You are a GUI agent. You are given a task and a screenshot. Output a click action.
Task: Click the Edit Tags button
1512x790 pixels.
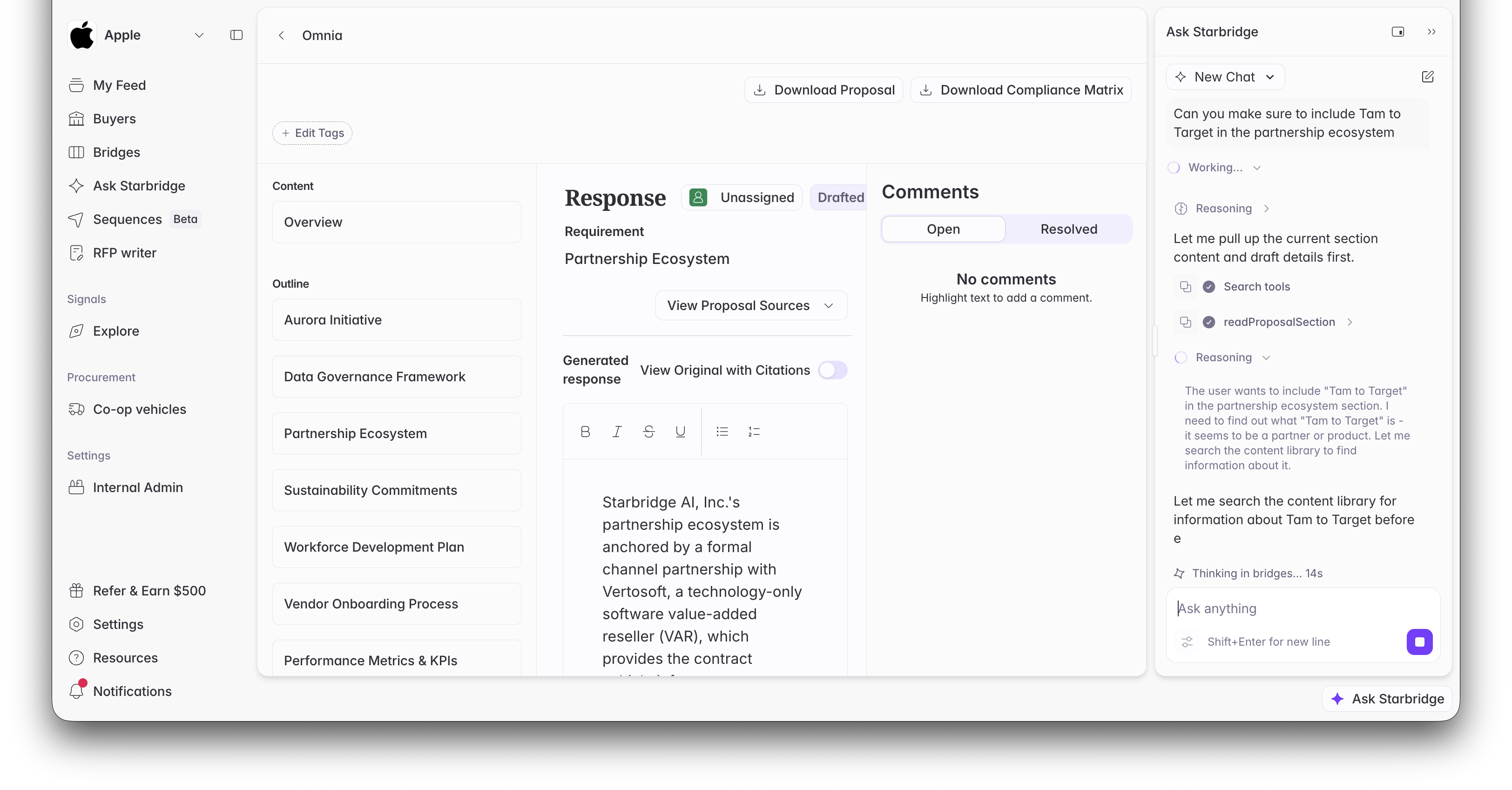312,133
